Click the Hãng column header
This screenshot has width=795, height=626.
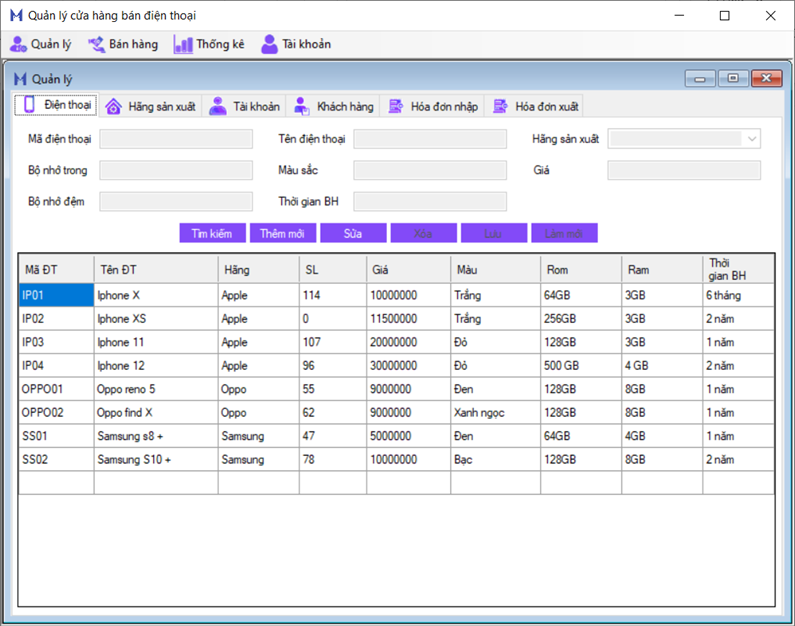point(259,270)
